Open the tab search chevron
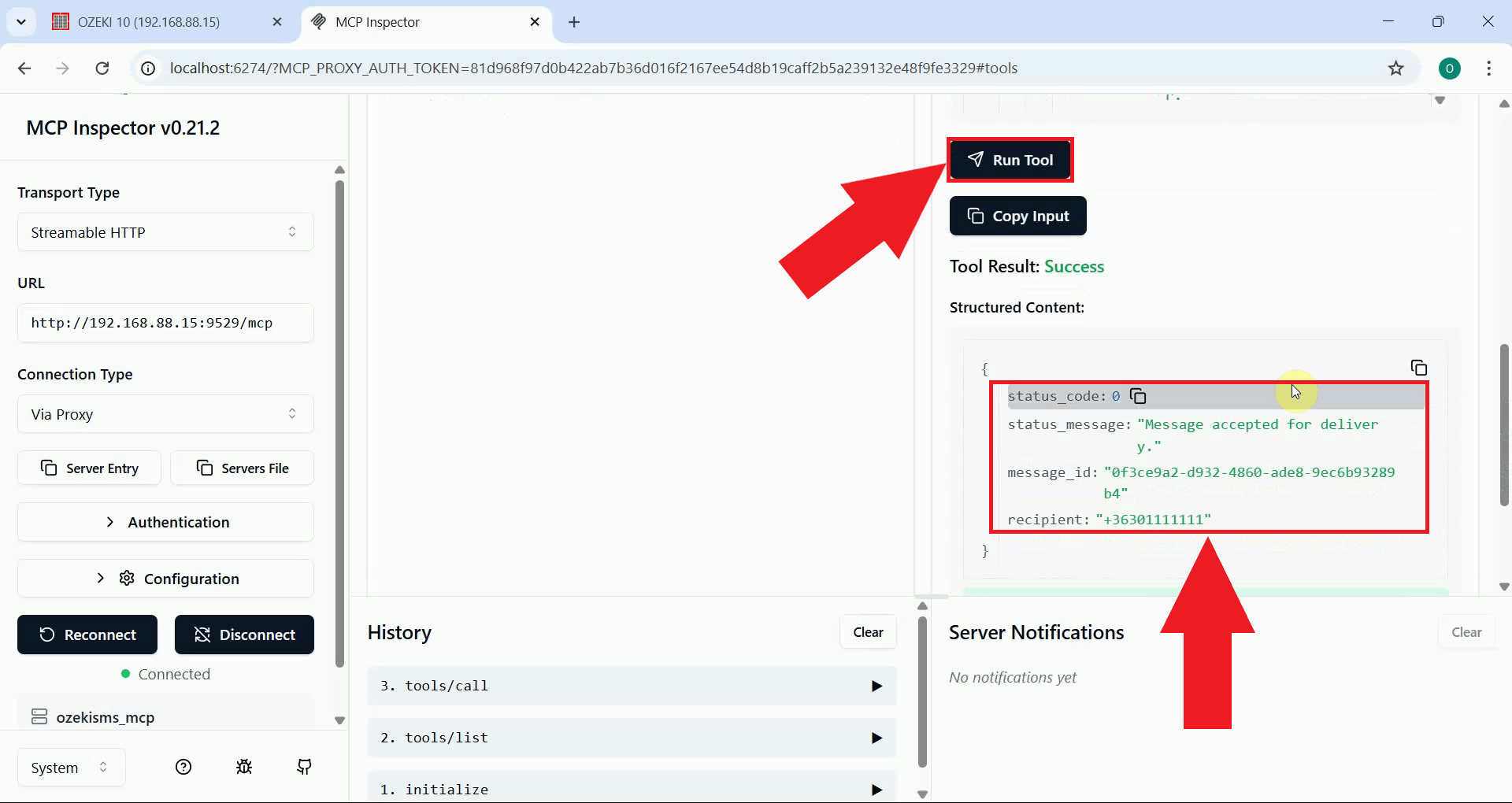1512x803 pixels. tap(21, 21)
